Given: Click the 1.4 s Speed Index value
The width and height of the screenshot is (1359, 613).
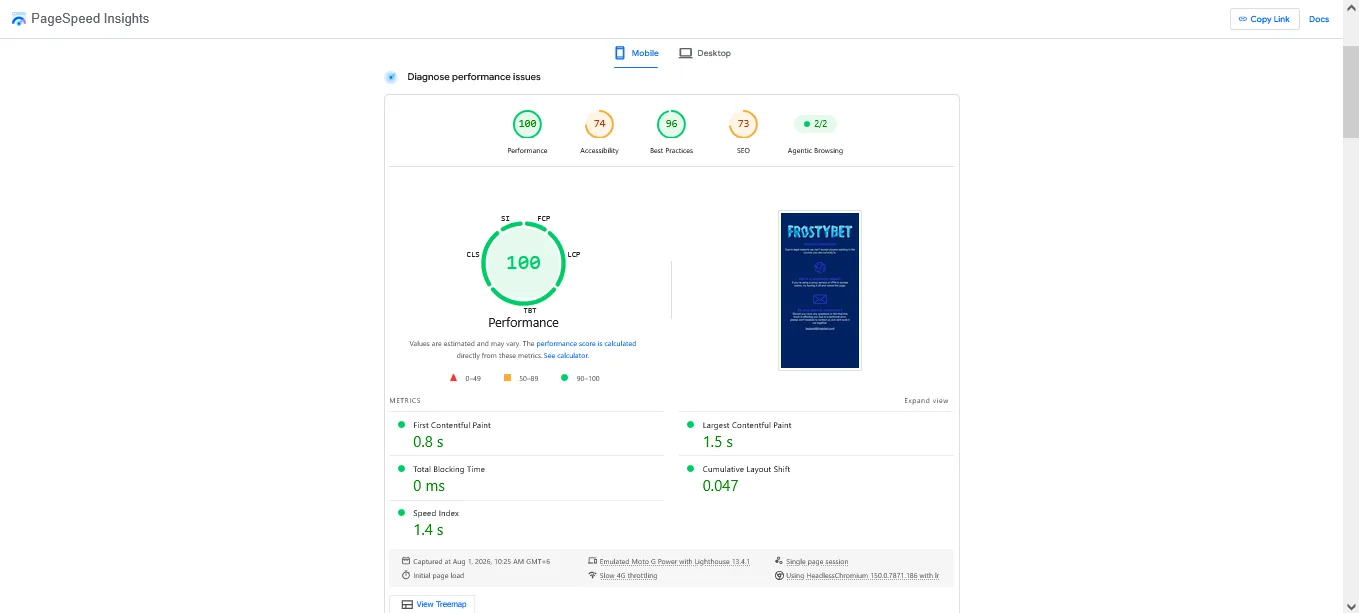Looking at the screenshot, I should (428, 530).
